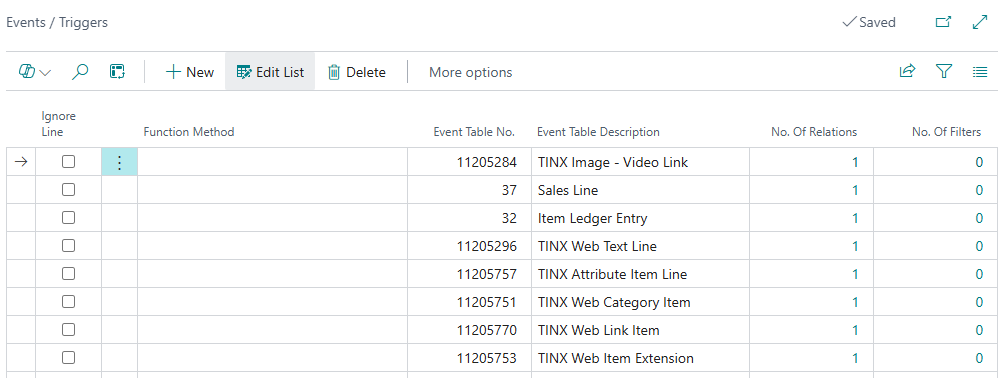Open page in new window icon
1006x378 pixels.
(x=943, y=22)
